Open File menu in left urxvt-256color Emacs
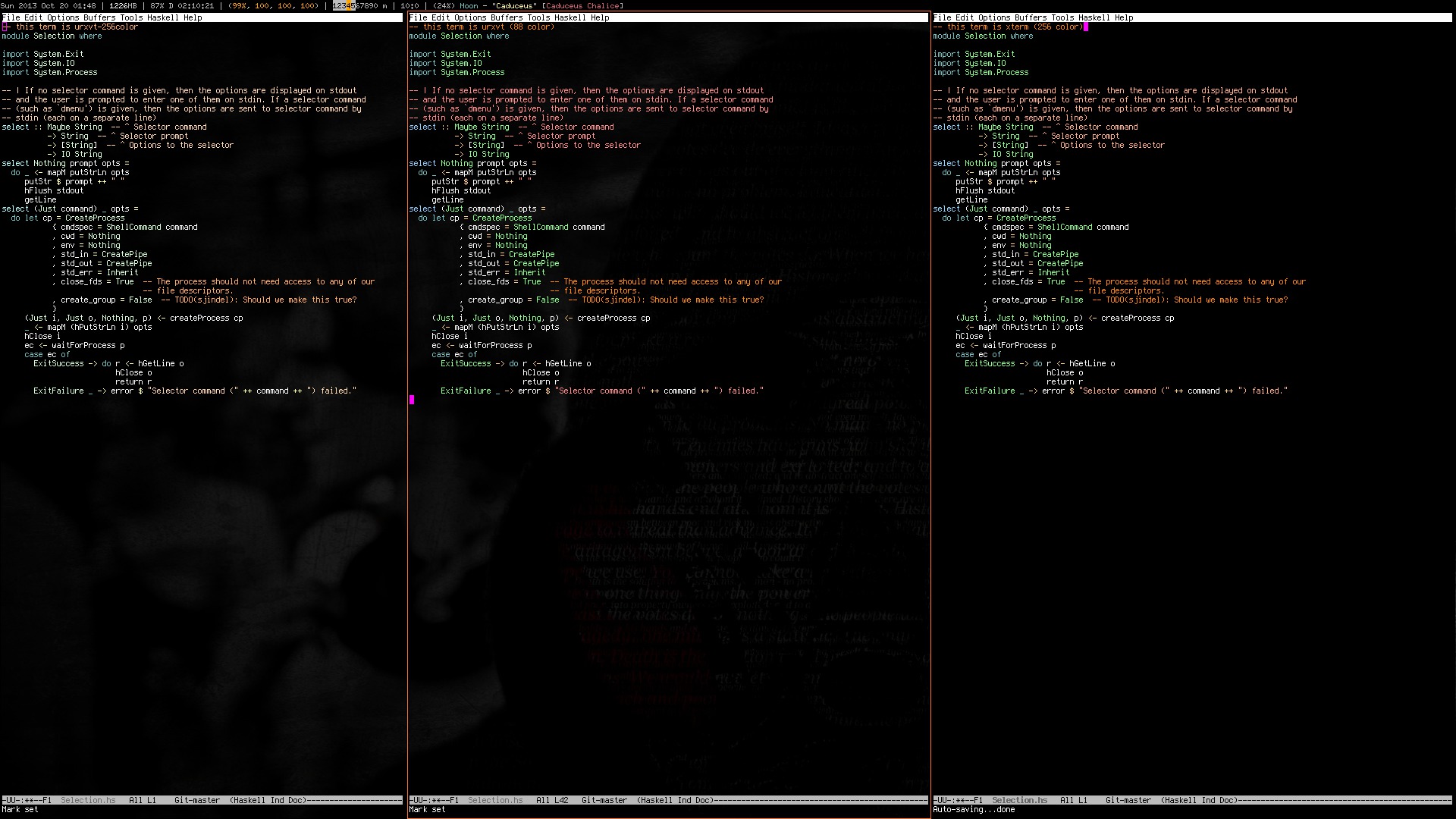The height and width of the screenshot is (819, 1456). pos(11,17)
